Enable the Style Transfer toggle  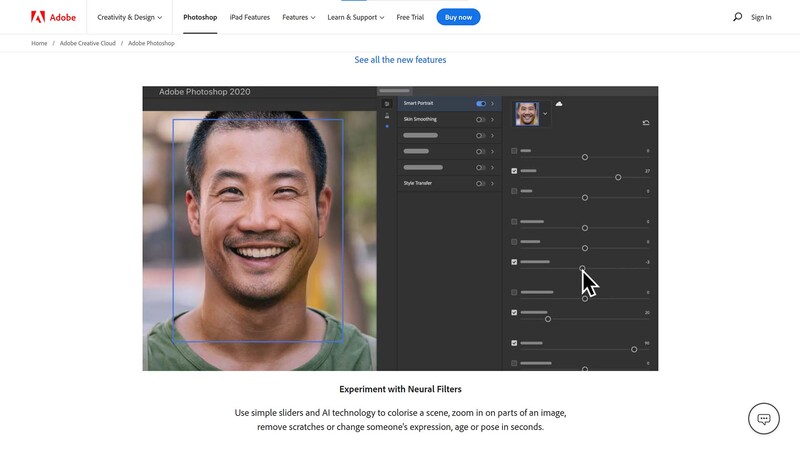click(x=481, y=183)
